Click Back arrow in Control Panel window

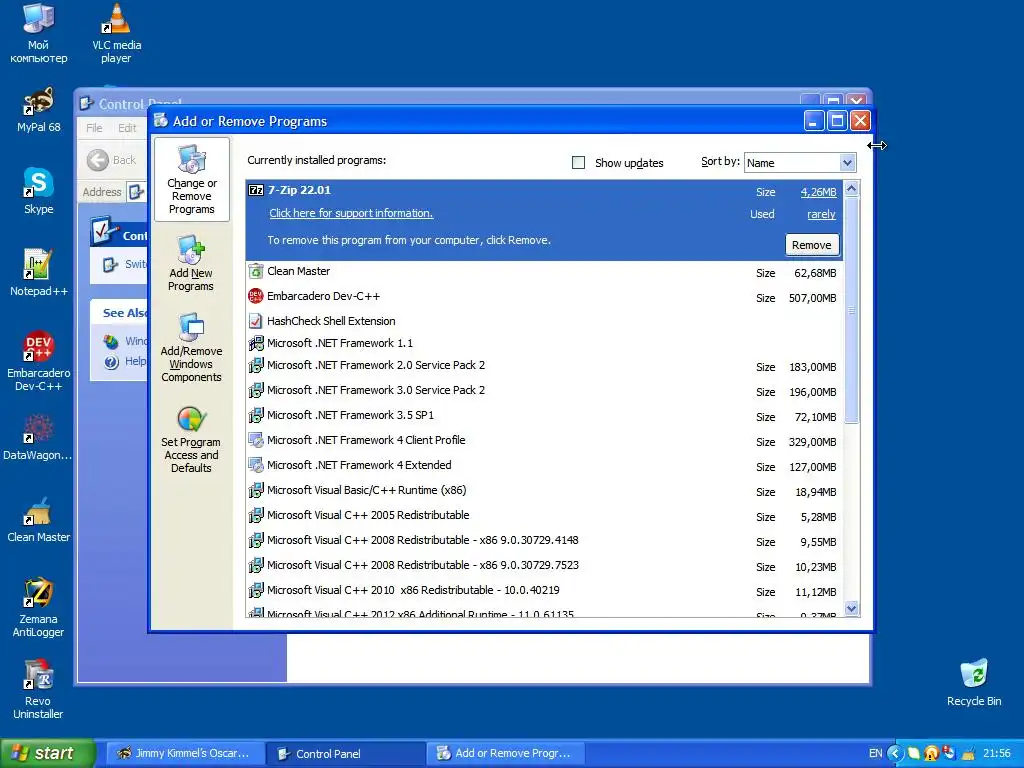98,160
